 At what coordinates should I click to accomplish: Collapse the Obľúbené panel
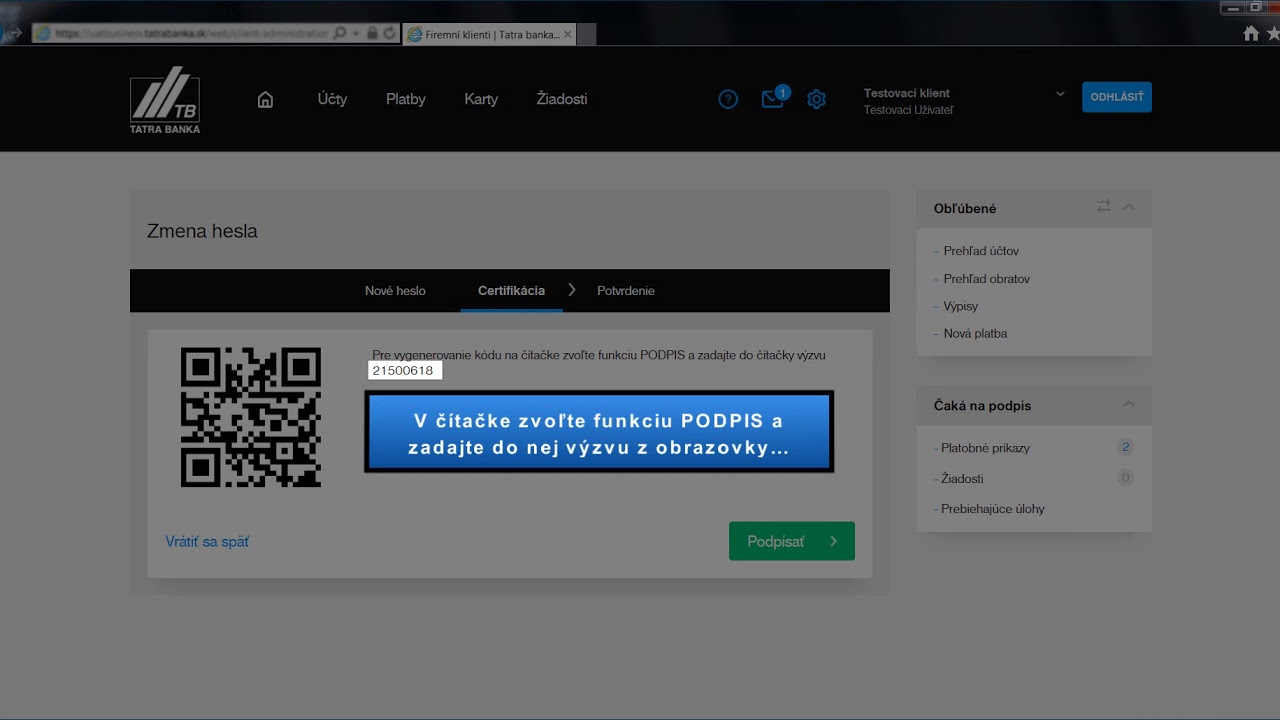pos(1129,206)
